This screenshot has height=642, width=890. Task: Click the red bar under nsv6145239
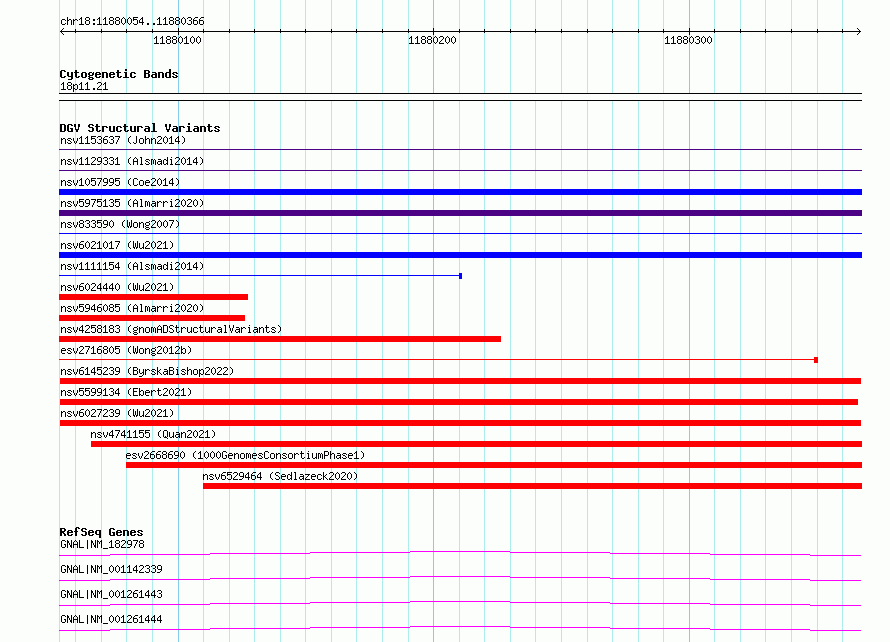pyautogui.click(x=460, y=381)
